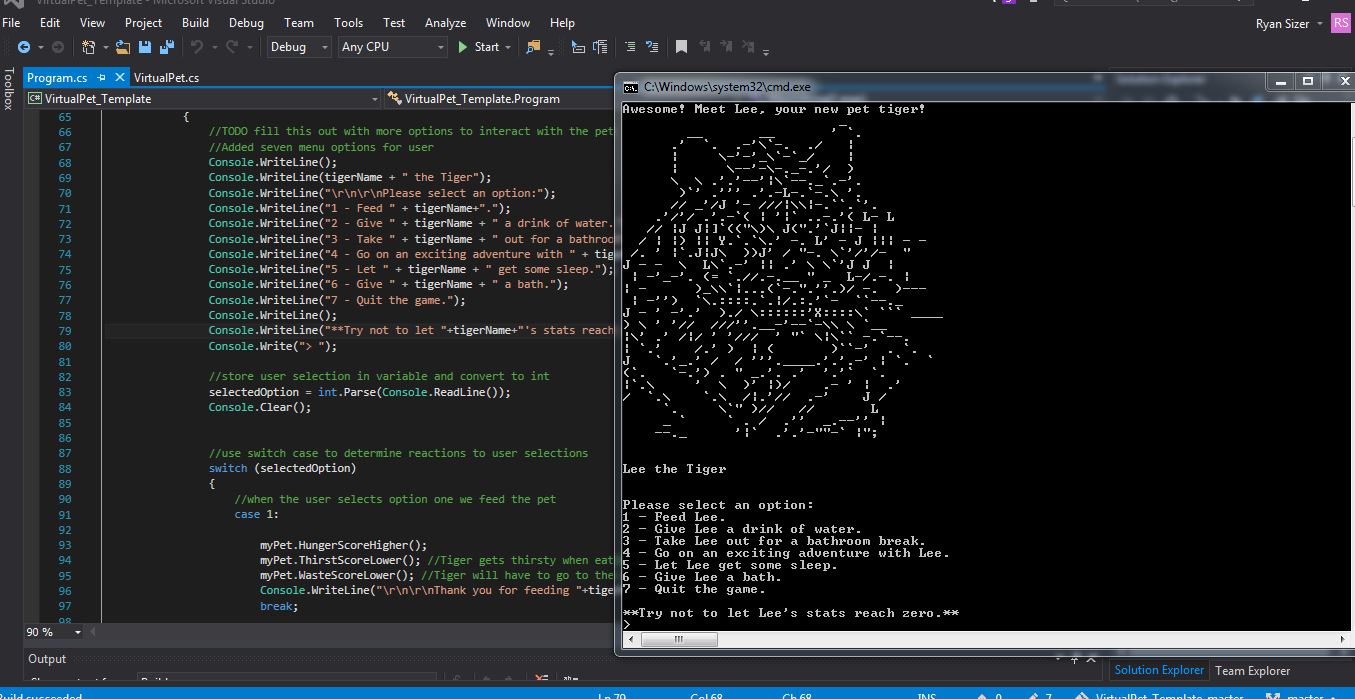Click the pin icon on Program.cs tab
The image size is (1355, 699).
(103, 77)
